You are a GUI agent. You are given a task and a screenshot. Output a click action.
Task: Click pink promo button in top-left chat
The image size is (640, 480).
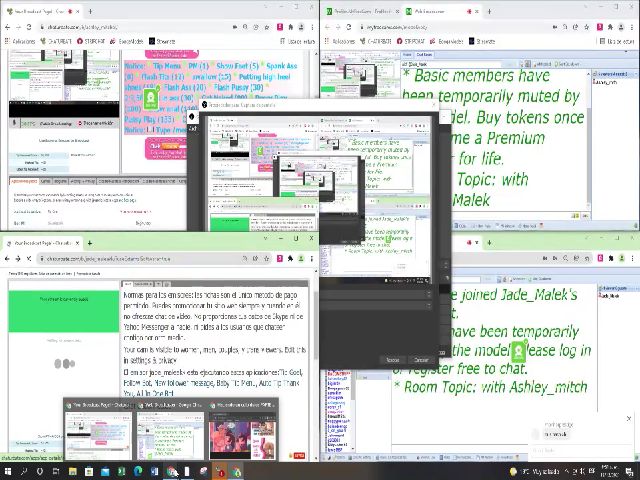pyautogui.click(x=166, y=149)
